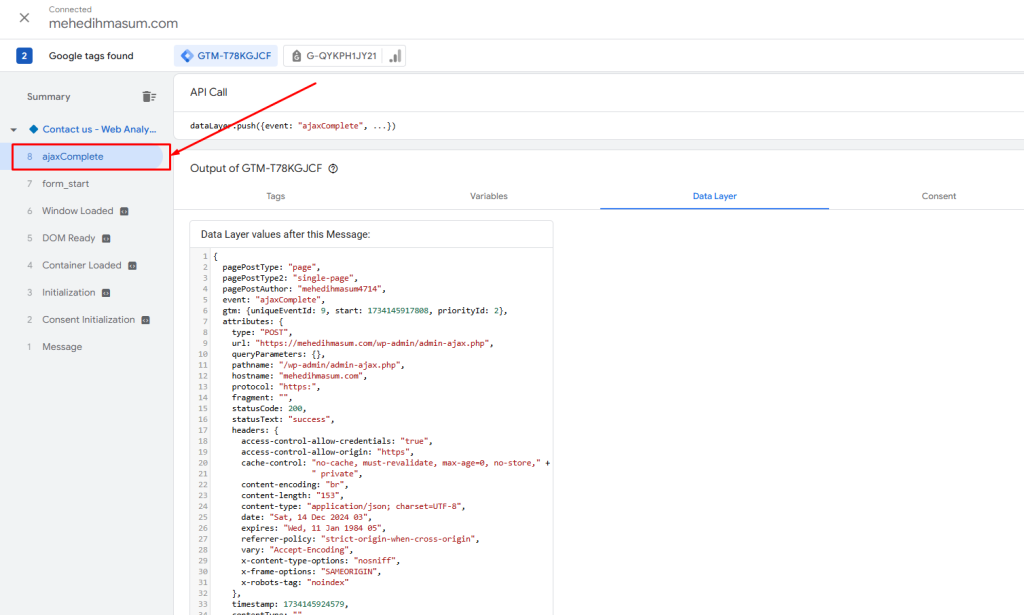The image size is (1024, 615).
Task: Select the Consent Initialization event
Action: pos(87,320)
